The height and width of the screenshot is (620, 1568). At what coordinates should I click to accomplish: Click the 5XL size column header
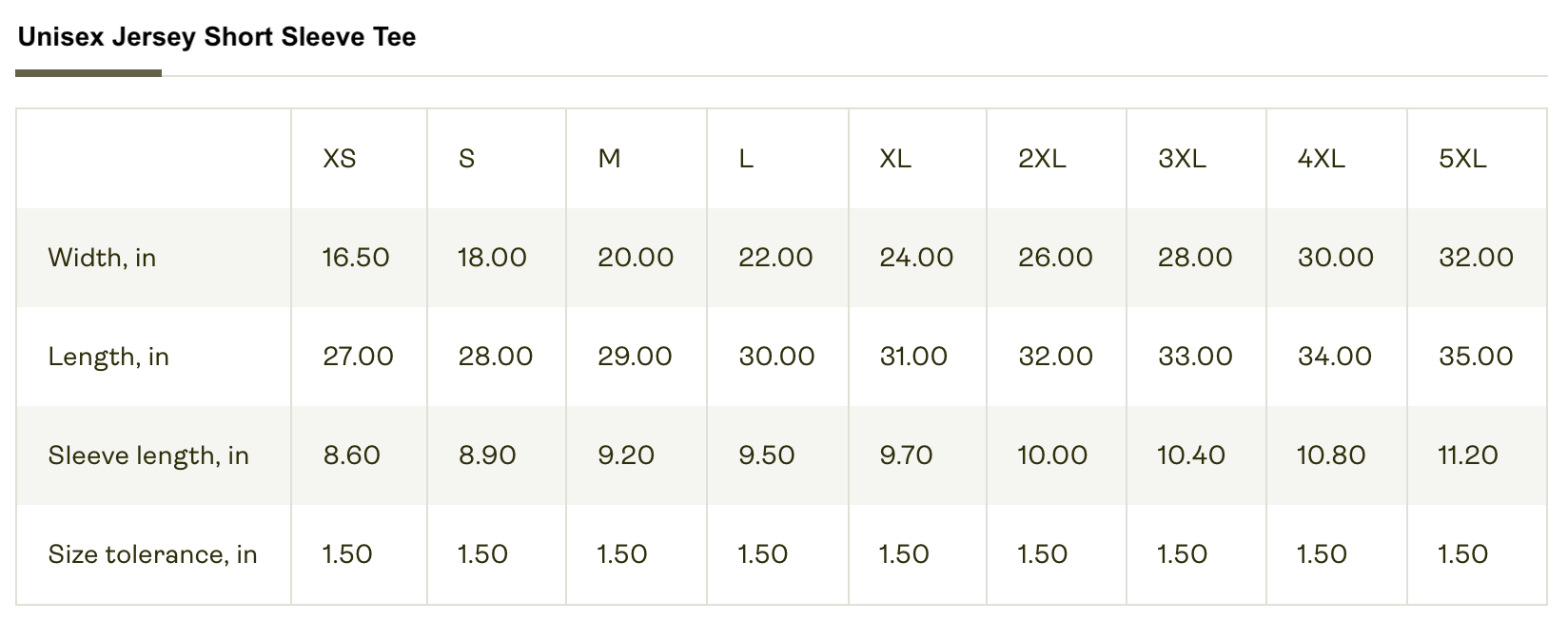coord(1462,159)
